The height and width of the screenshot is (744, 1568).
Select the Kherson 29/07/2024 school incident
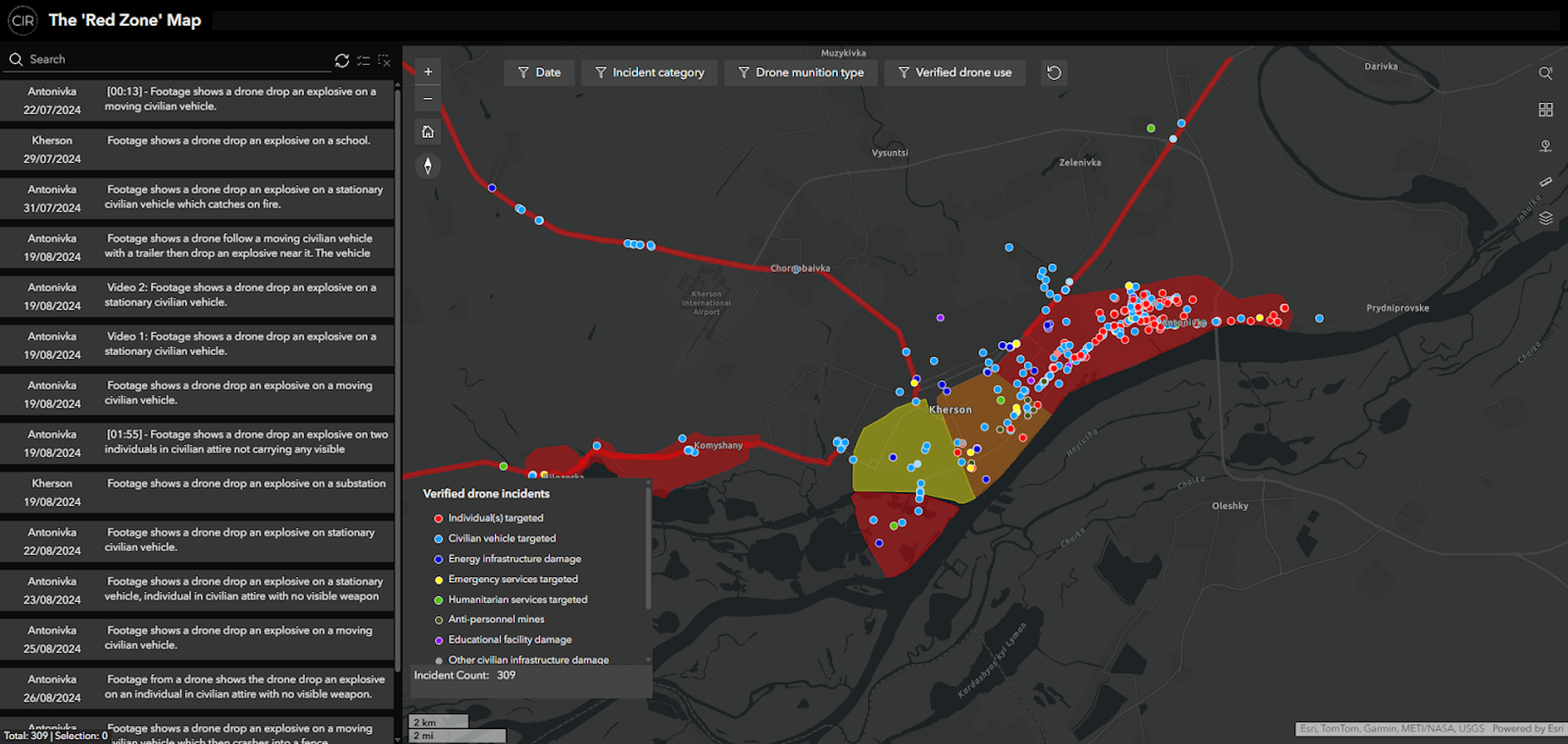coord(197,149)
